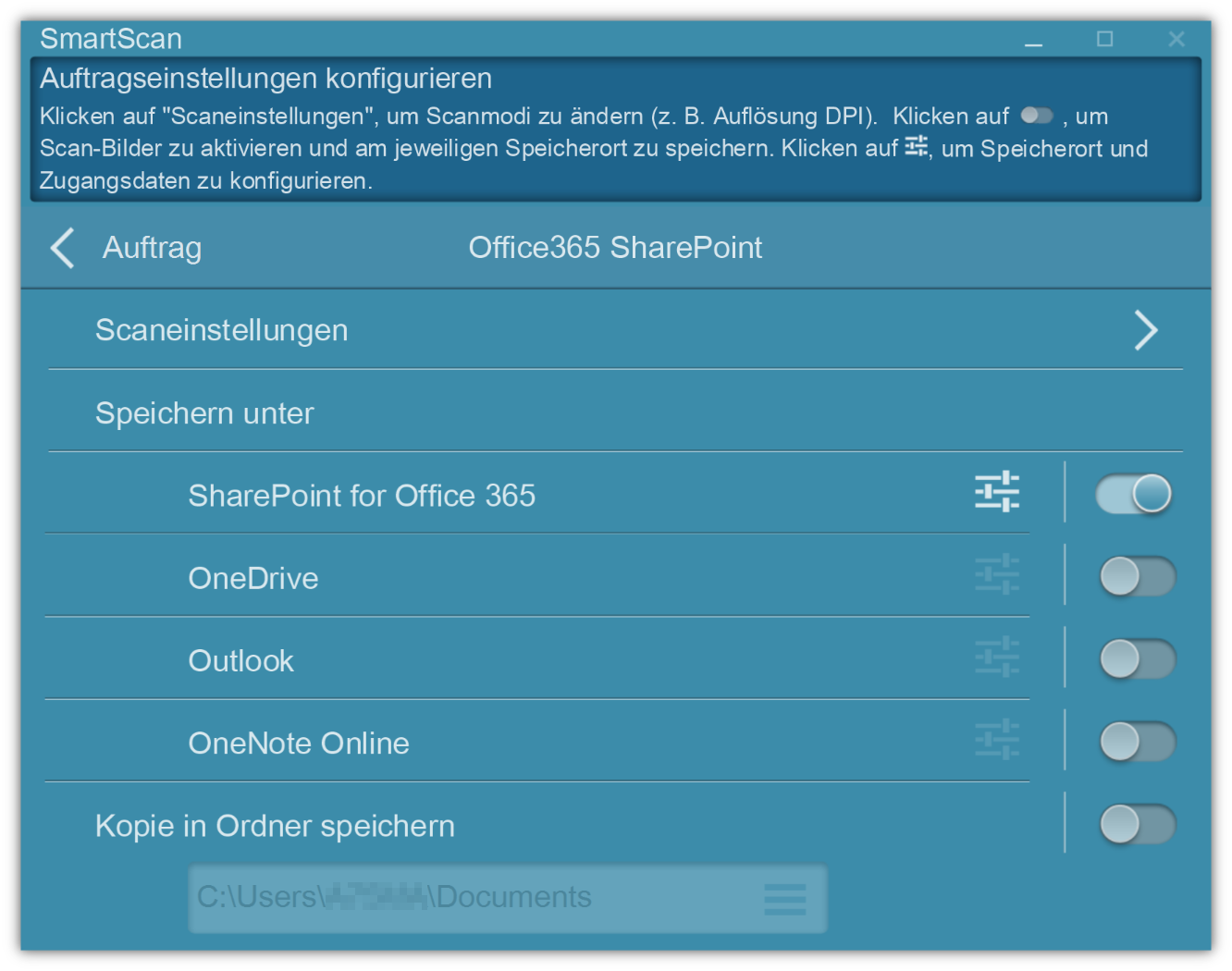Screen dimensions: 1232x971
Task: Select the OneDrive entry
Action: 253,578
